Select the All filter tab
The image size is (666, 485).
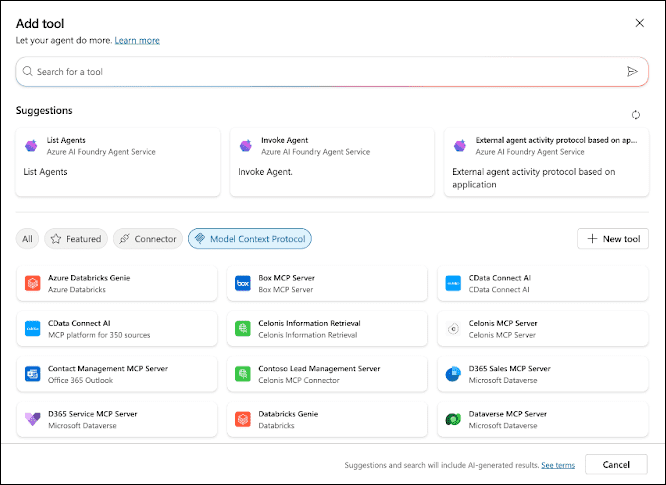pos(27,239)
